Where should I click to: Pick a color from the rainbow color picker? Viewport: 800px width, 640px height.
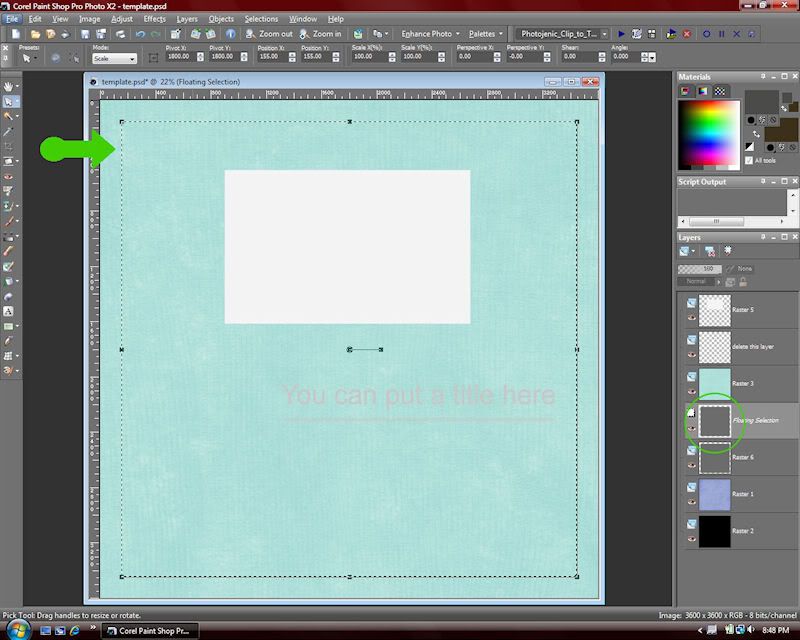click(x=709, y=134)
